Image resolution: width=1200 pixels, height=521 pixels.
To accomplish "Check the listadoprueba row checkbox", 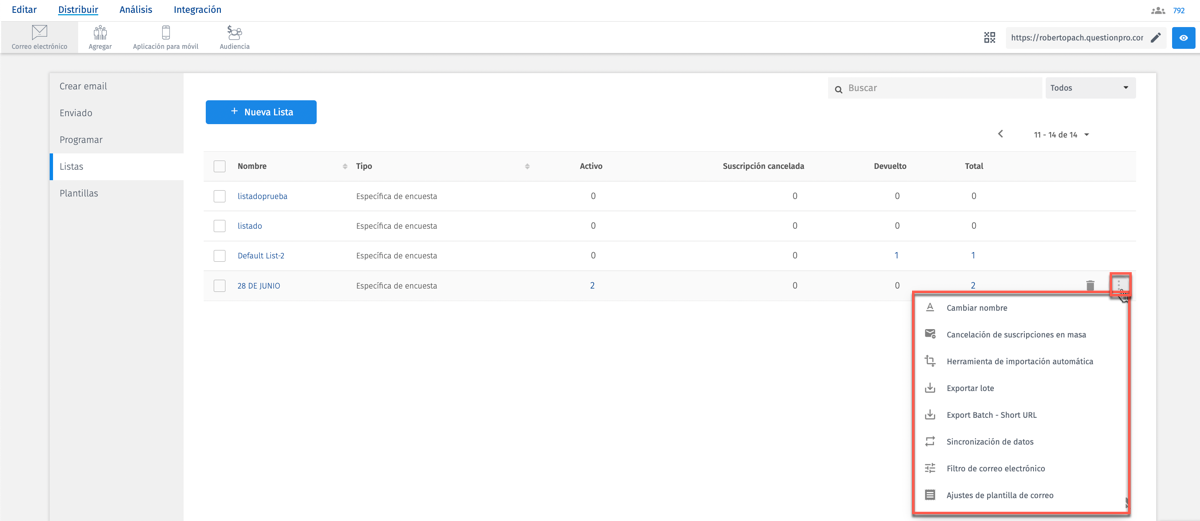I will (220, 196).
